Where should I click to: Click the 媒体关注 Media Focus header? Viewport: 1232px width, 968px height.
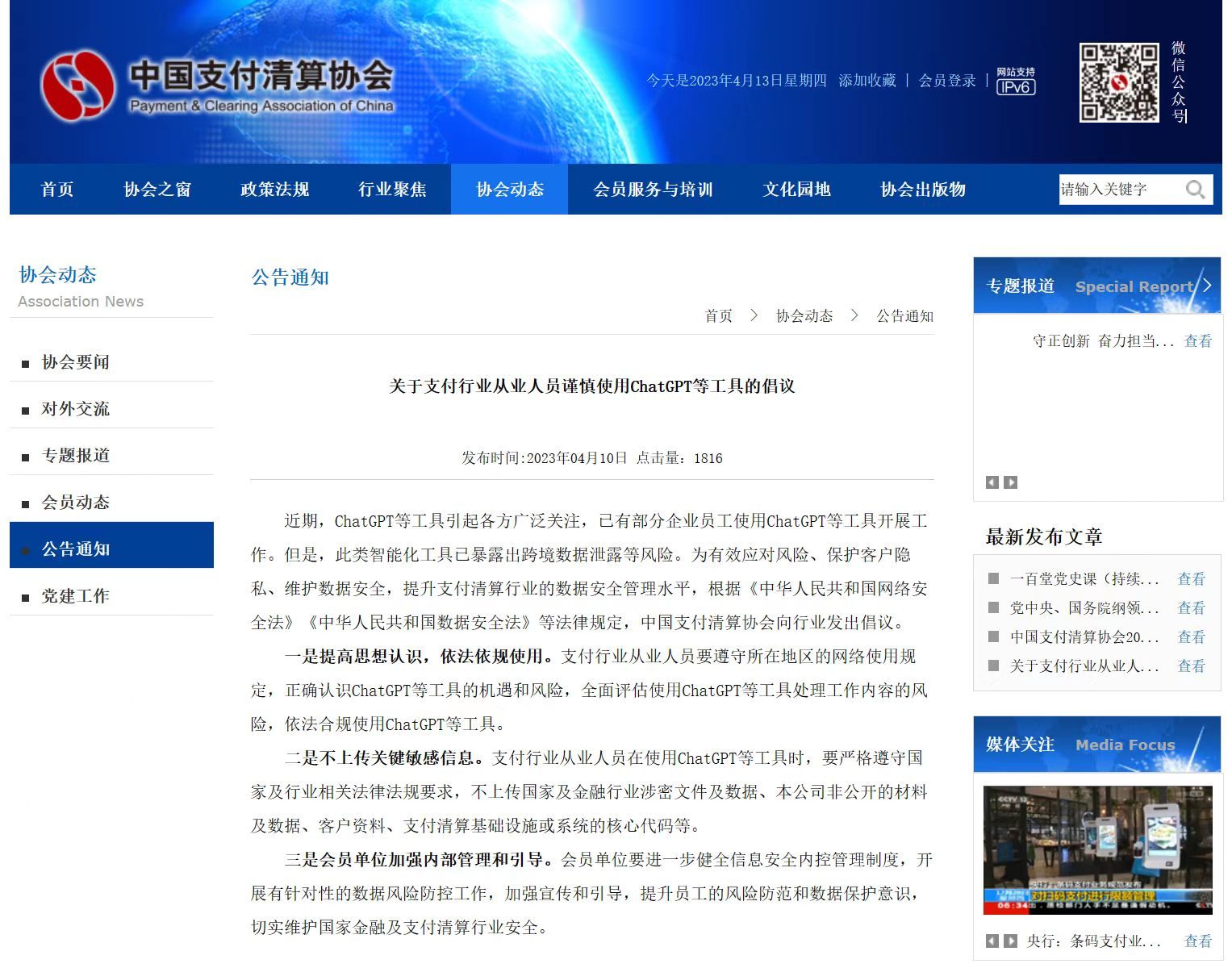point(1097,745)
